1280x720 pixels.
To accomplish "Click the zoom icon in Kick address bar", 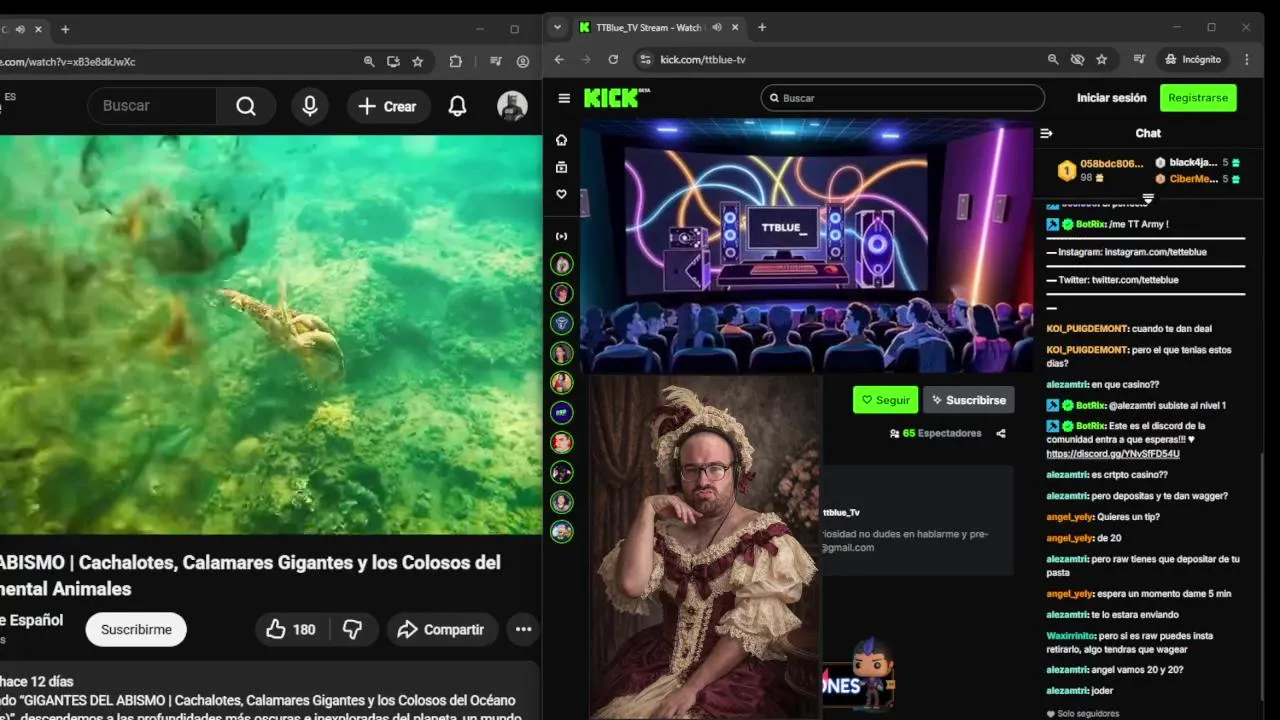I will (x=1053, y=60).
